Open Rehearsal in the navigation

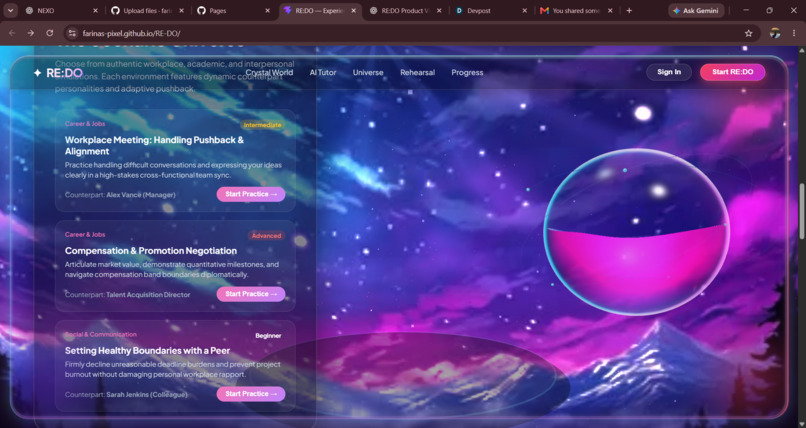pyautogui.click(x=417, y=72)
